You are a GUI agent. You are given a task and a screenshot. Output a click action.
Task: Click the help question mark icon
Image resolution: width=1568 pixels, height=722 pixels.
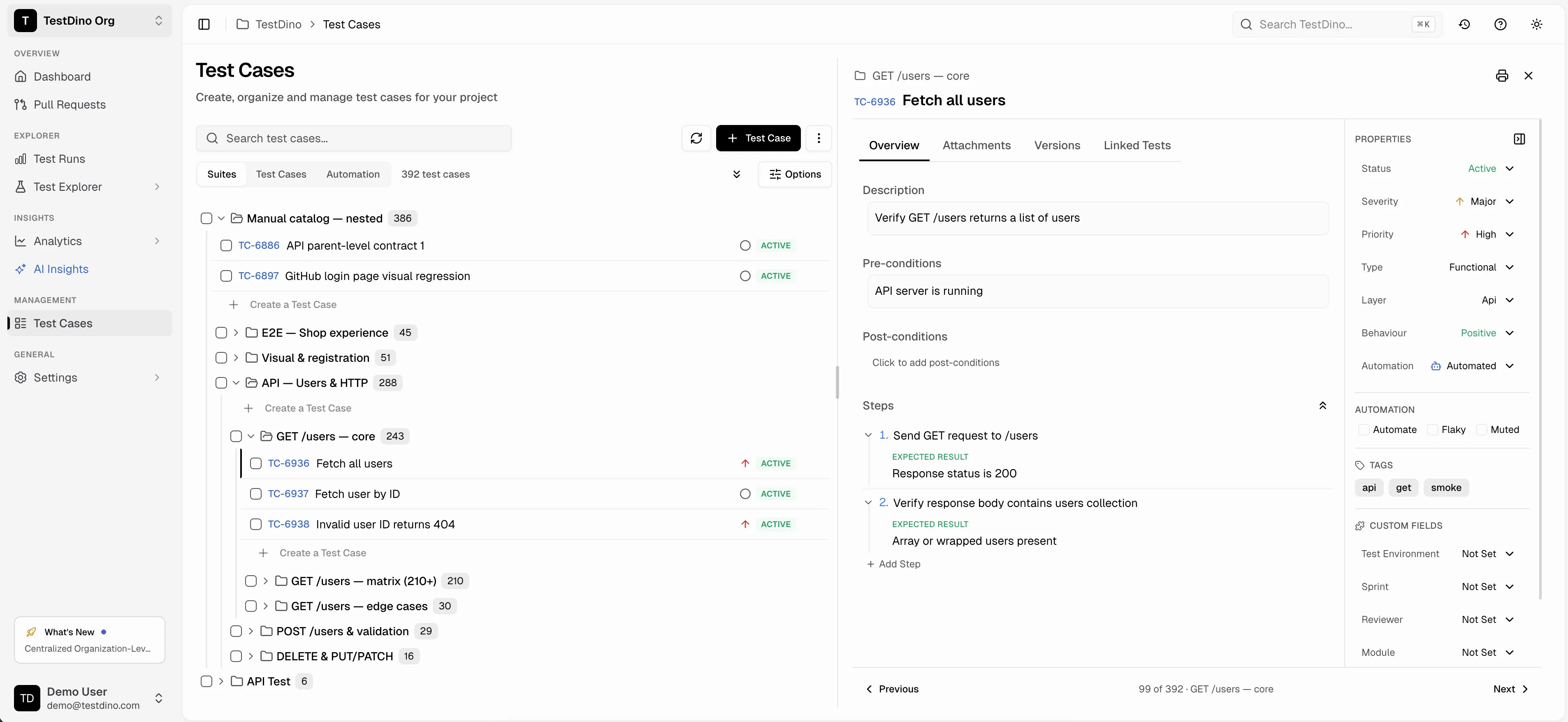click(x=1501, y=24)
